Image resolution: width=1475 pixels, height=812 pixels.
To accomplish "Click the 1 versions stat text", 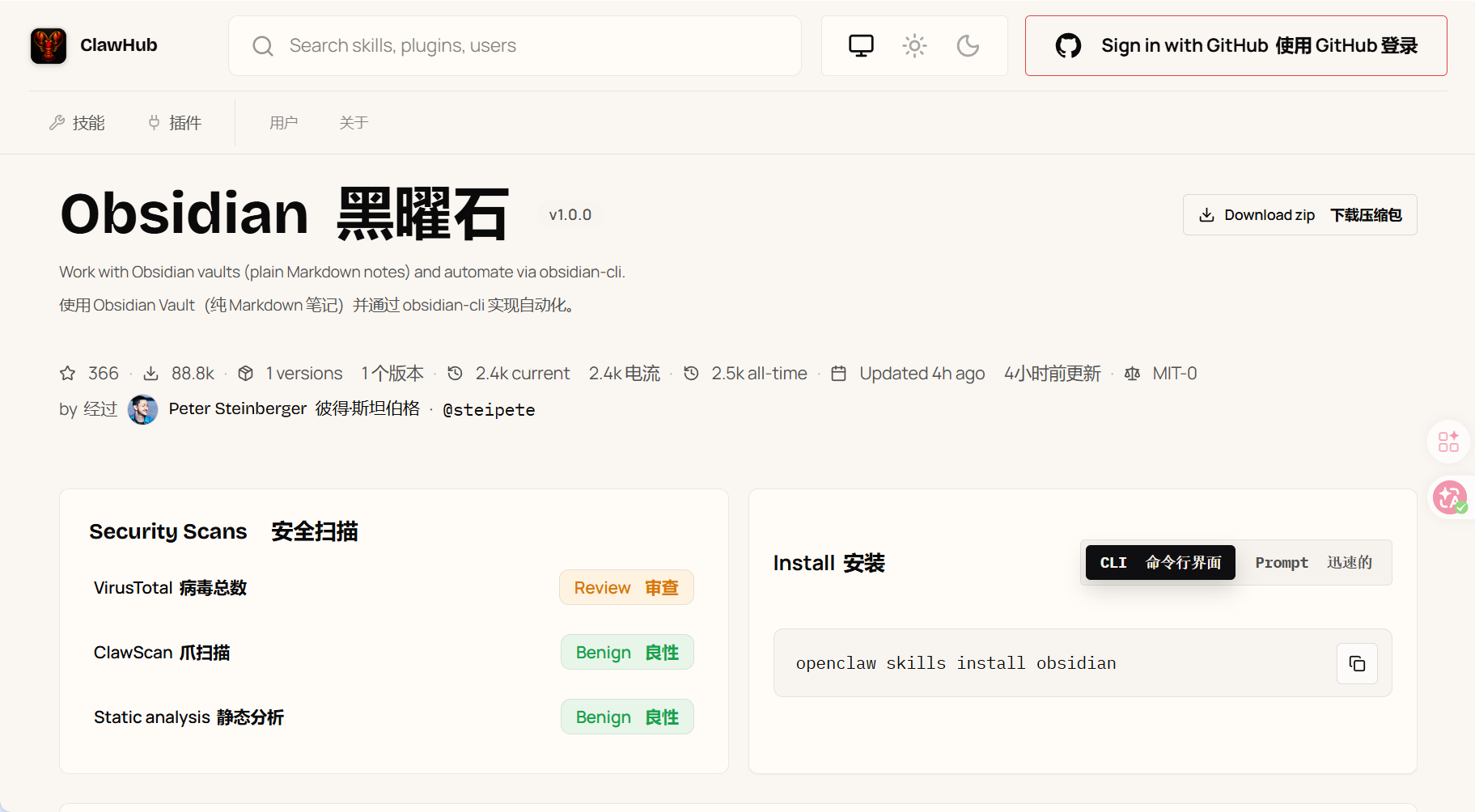I will (304, 374).
